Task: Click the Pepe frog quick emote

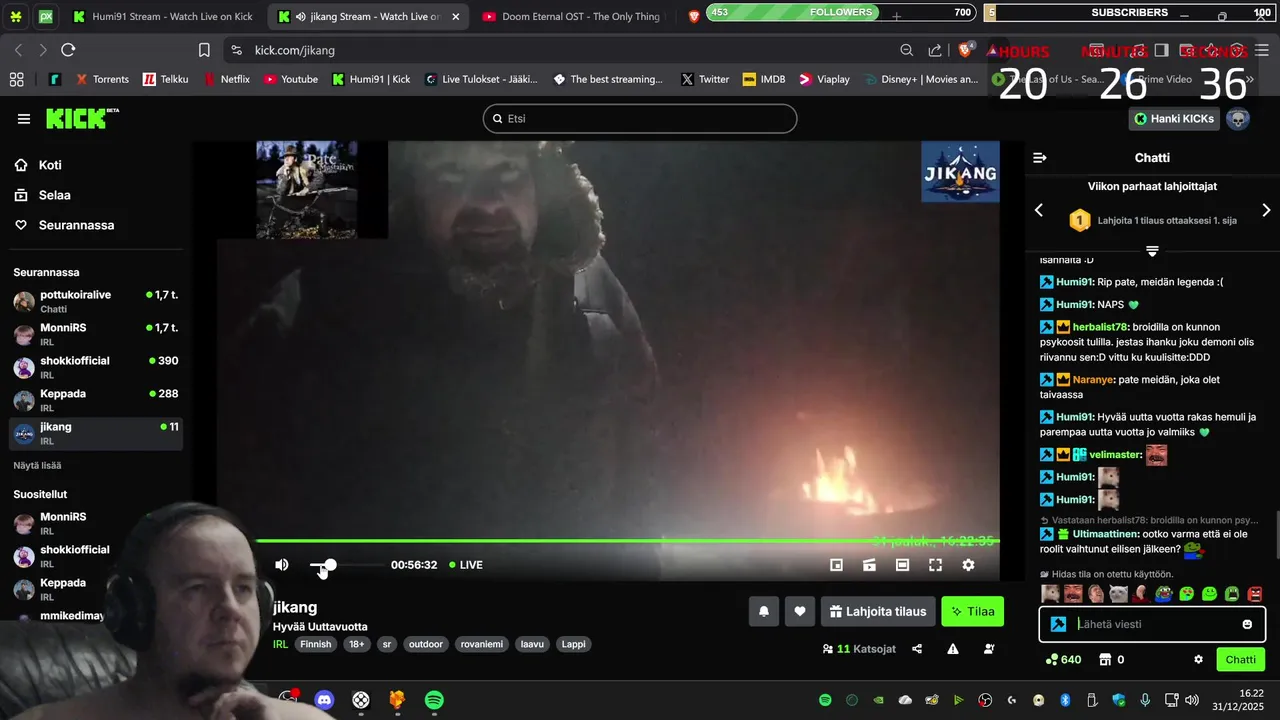Action: [1163, 594]
